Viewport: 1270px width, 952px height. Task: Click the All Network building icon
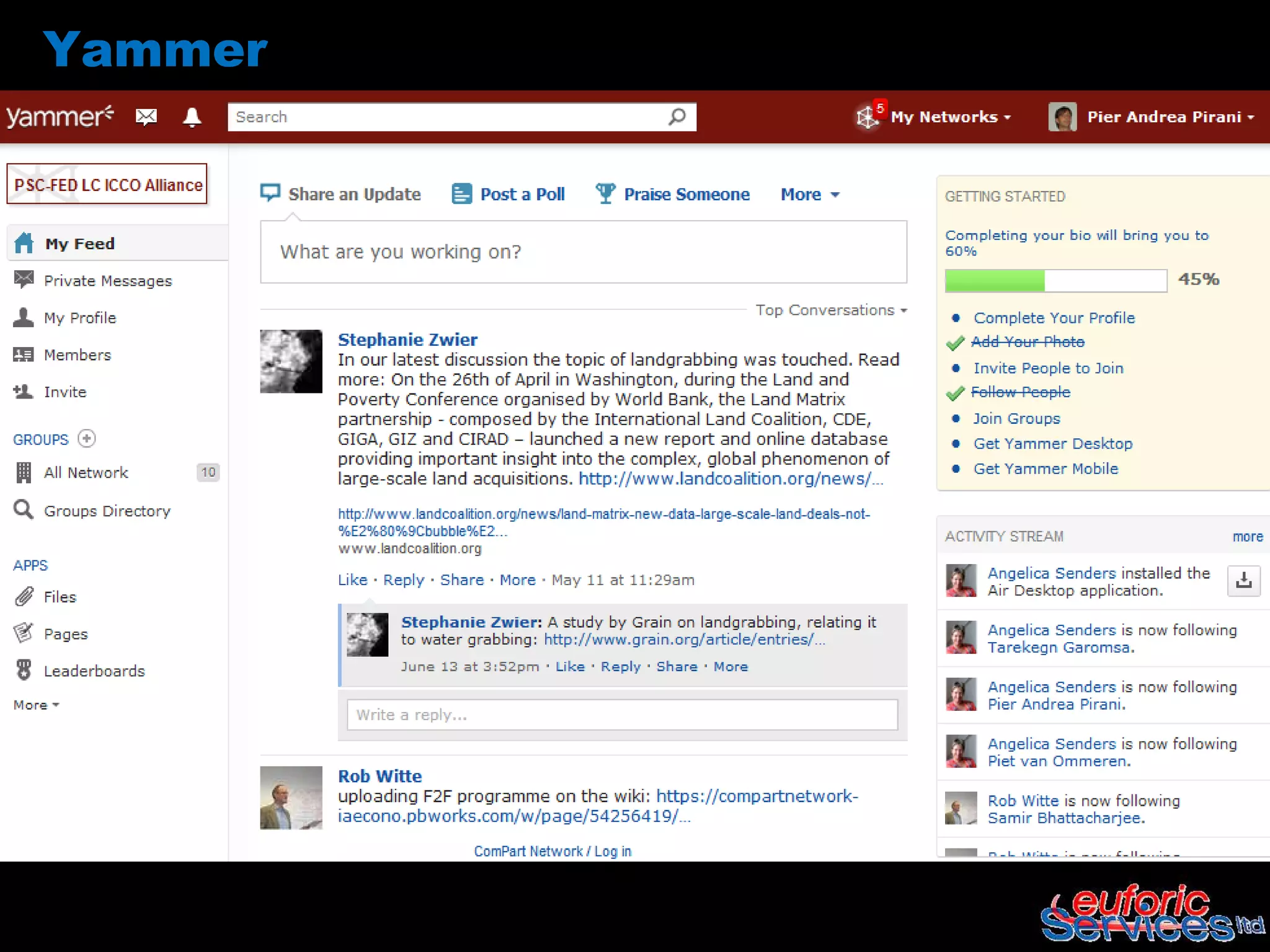pos(24,472)
